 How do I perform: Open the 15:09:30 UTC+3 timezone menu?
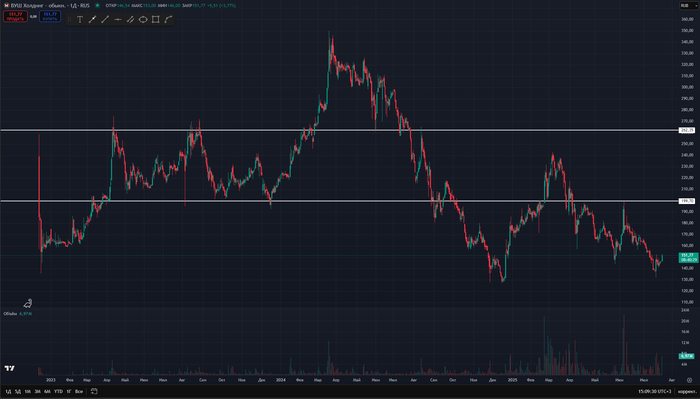click(x=654, y=391)
